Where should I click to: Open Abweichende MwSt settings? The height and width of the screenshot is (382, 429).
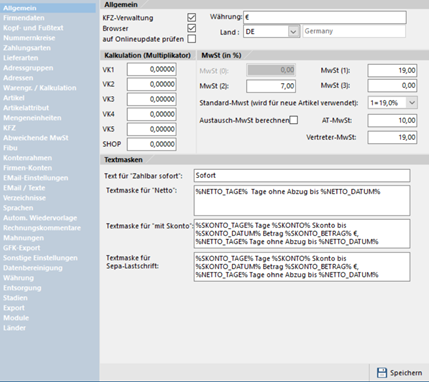click(x=36, y=138)
